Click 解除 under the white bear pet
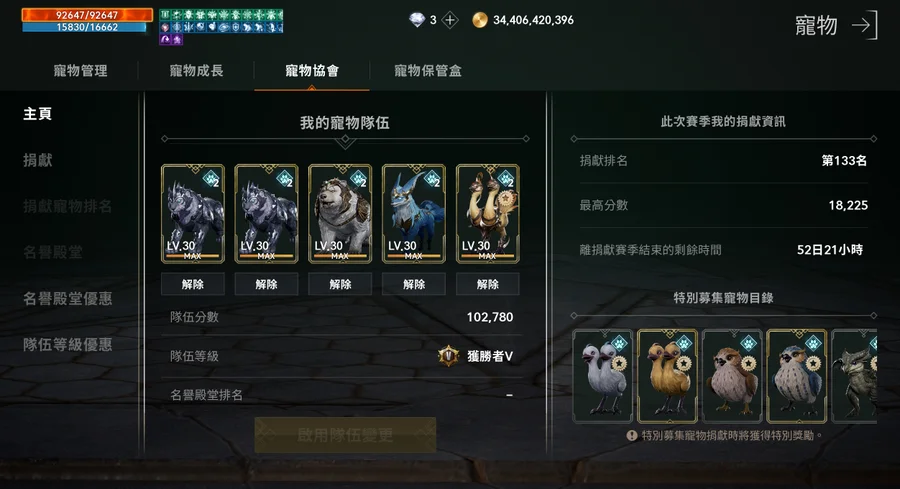 pos(340,284)
